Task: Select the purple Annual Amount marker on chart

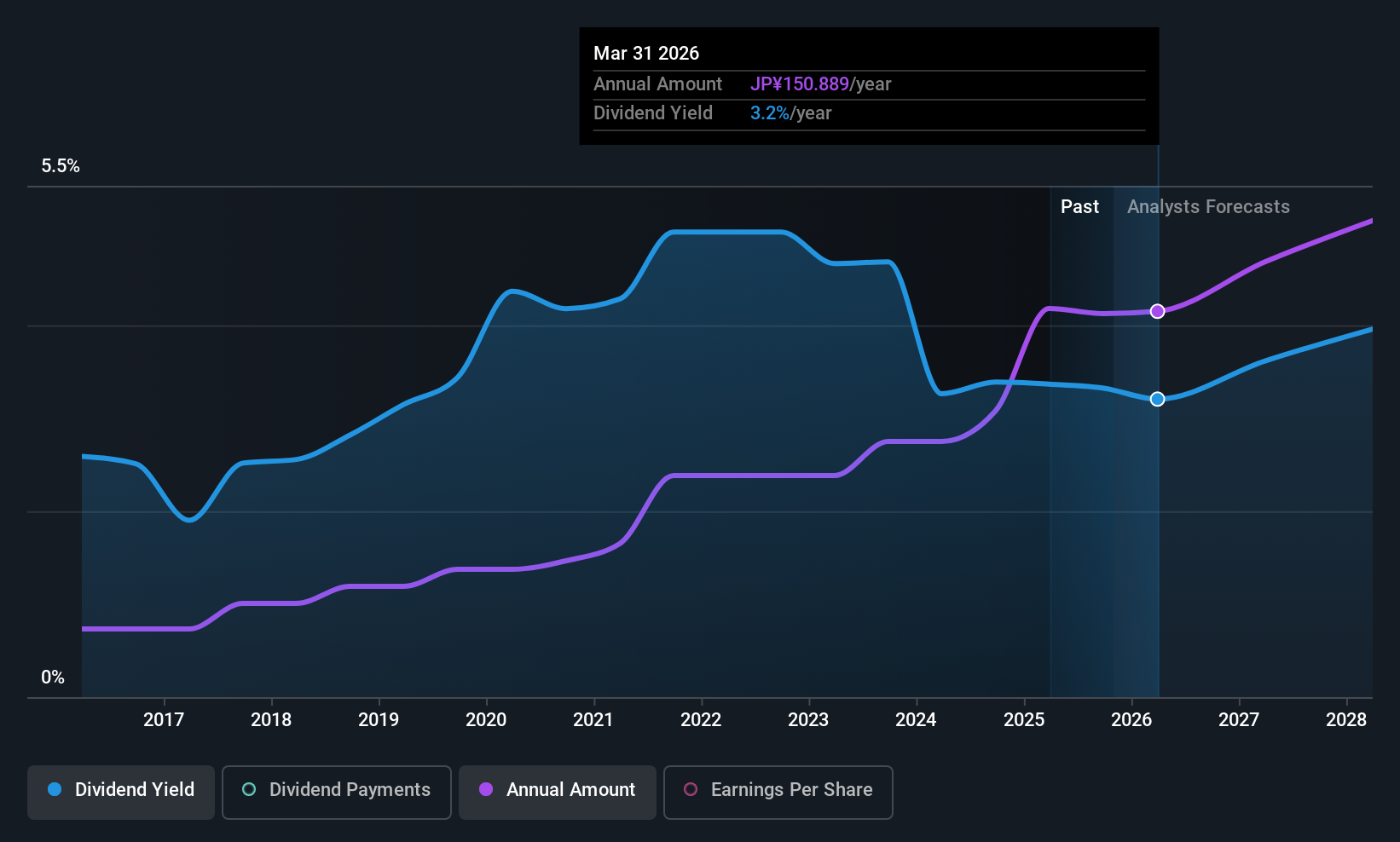Action: [x=1157, y=311]
